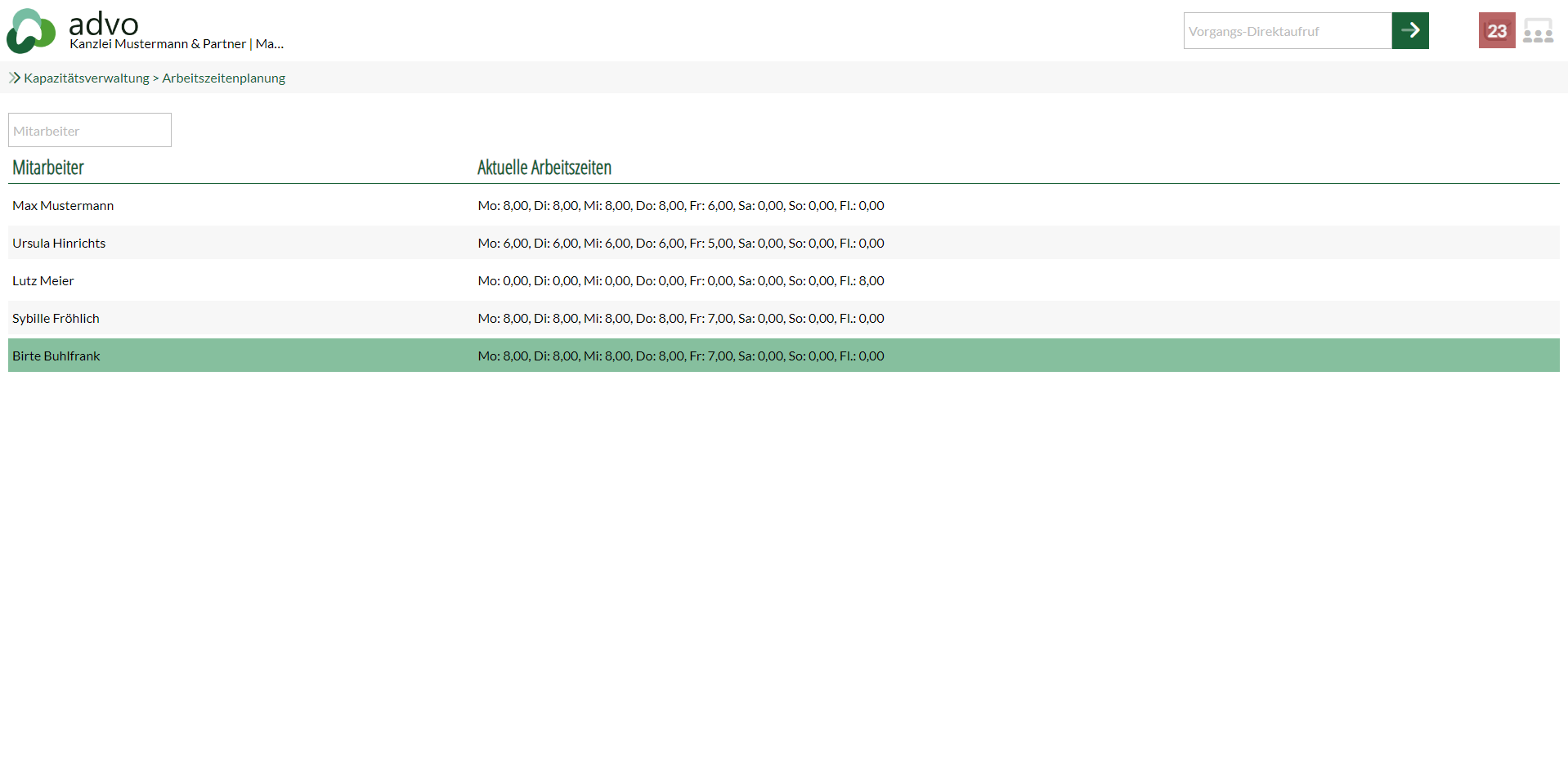The image size is (1568, 783).
Task: Click Max Mustermann's working hours text
Action: click(680, 206)
